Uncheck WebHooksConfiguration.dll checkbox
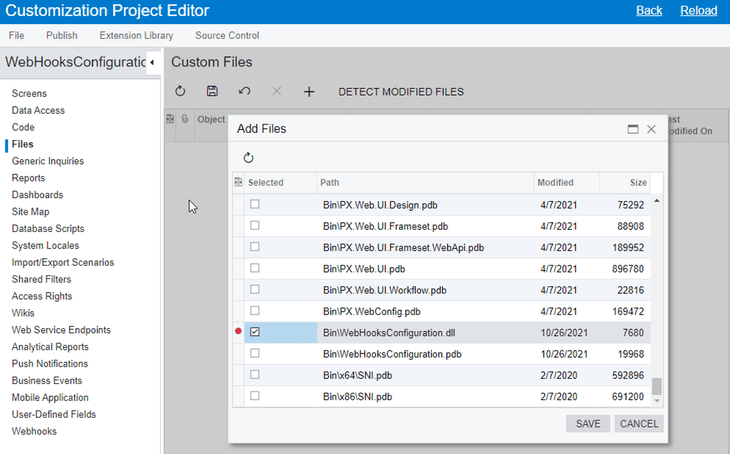 pos(255,332)
